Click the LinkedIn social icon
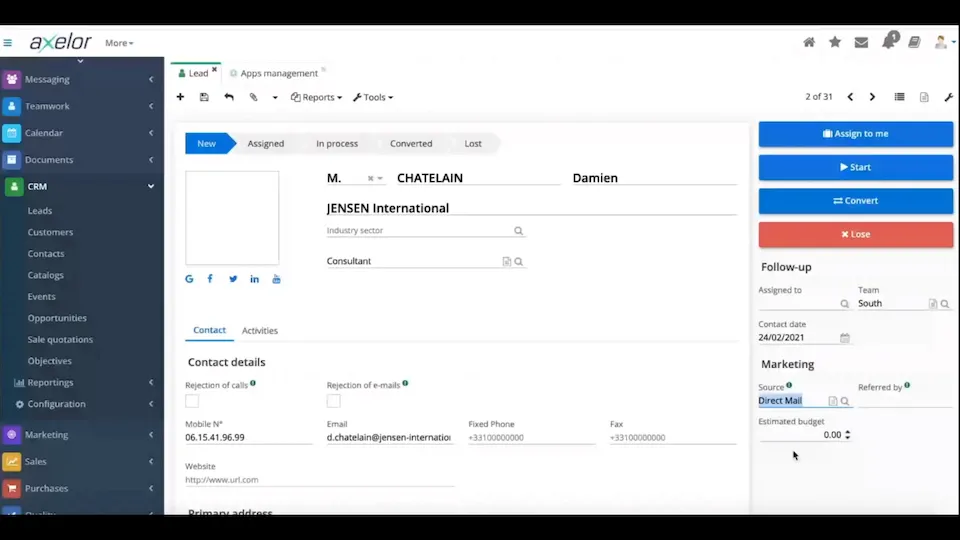960x540 pixels. click(x=254, y=279)
